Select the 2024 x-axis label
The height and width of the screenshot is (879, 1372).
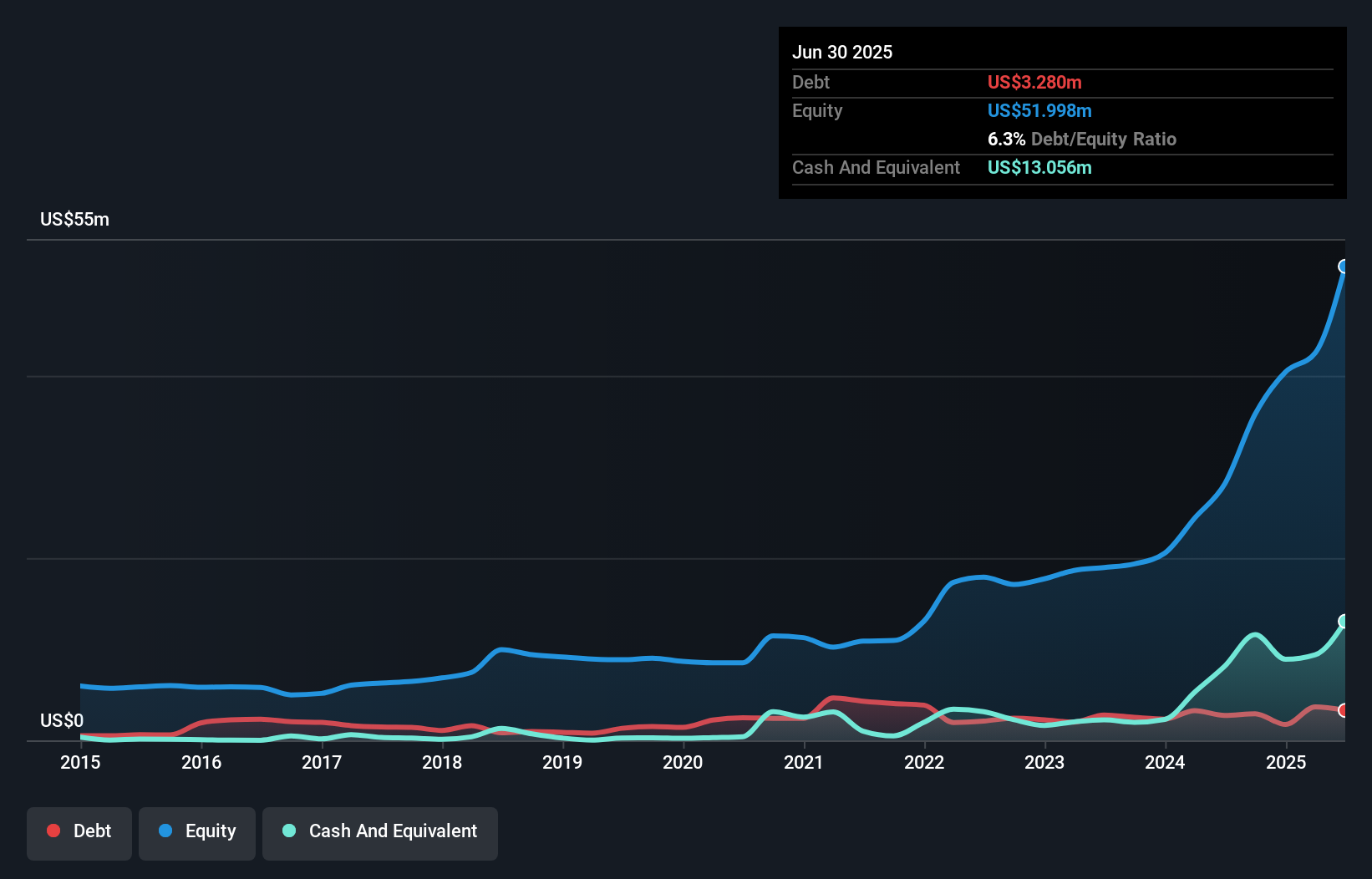(1165, 762)
